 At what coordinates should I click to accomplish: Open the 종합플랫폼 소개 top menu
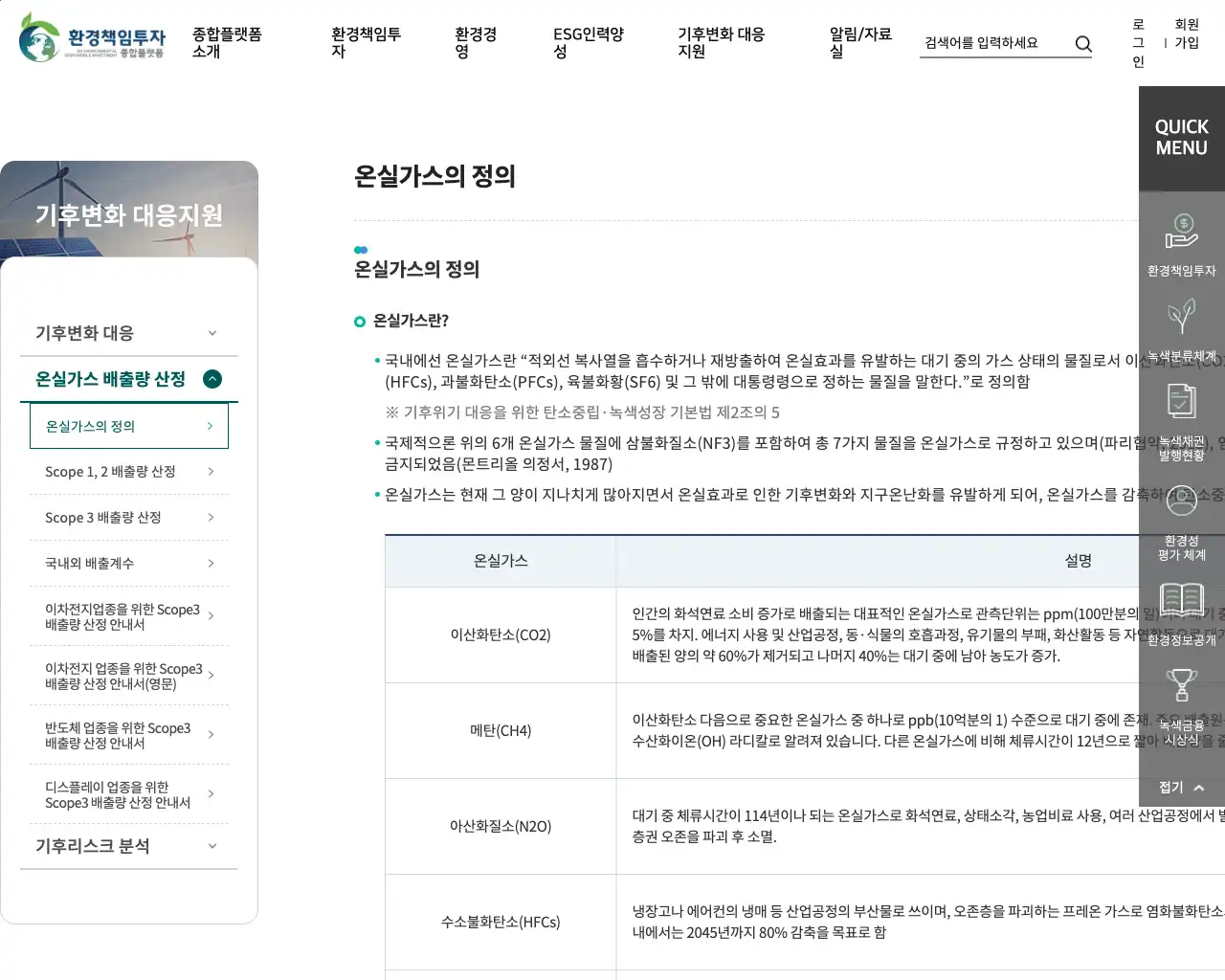(227, 43)
